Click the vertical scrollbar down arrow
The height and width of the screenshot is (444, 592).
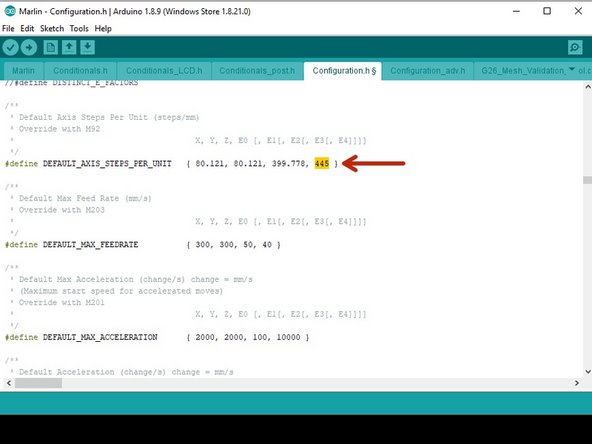[587, 372]
